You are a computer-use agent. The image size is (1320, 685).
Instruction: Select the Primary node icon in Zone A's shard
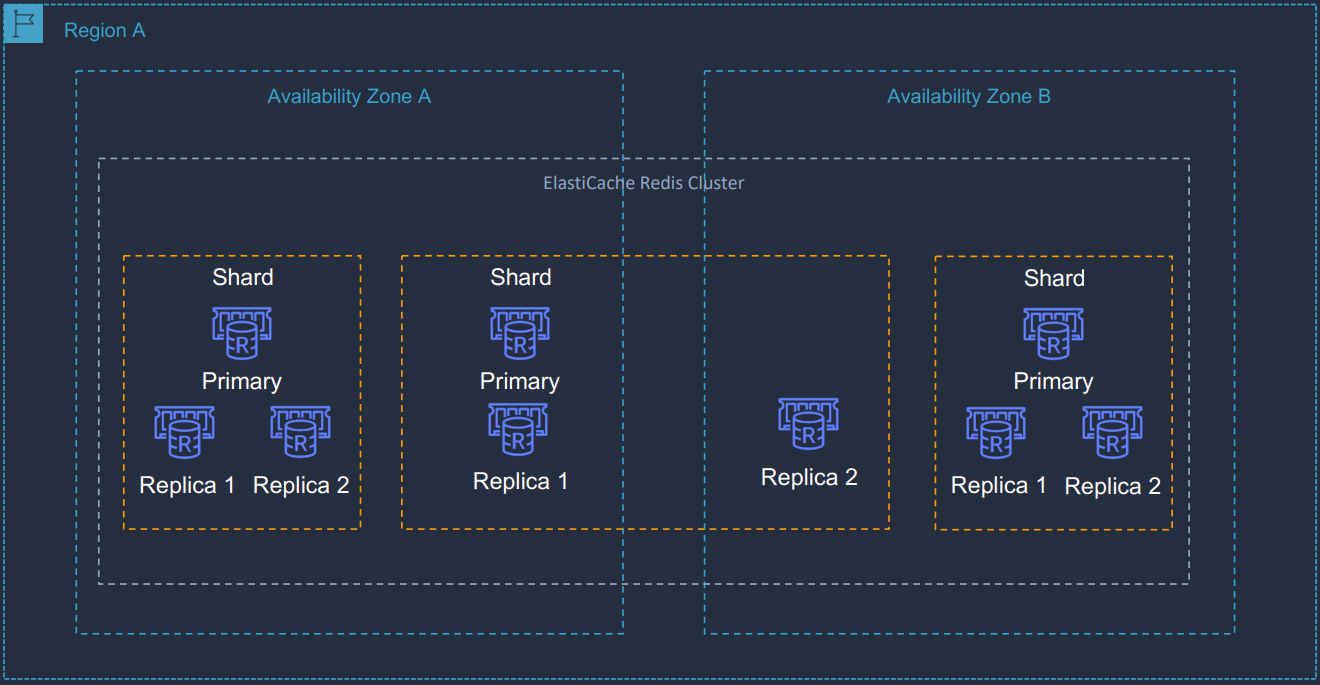pos(242,334)
